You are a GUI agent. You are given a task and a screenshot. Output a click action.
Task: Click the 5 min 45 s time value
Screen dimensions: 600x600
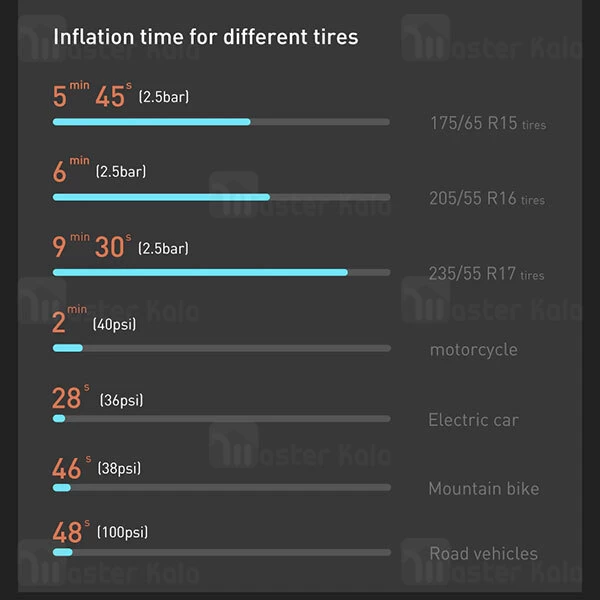tap(91, 97)
